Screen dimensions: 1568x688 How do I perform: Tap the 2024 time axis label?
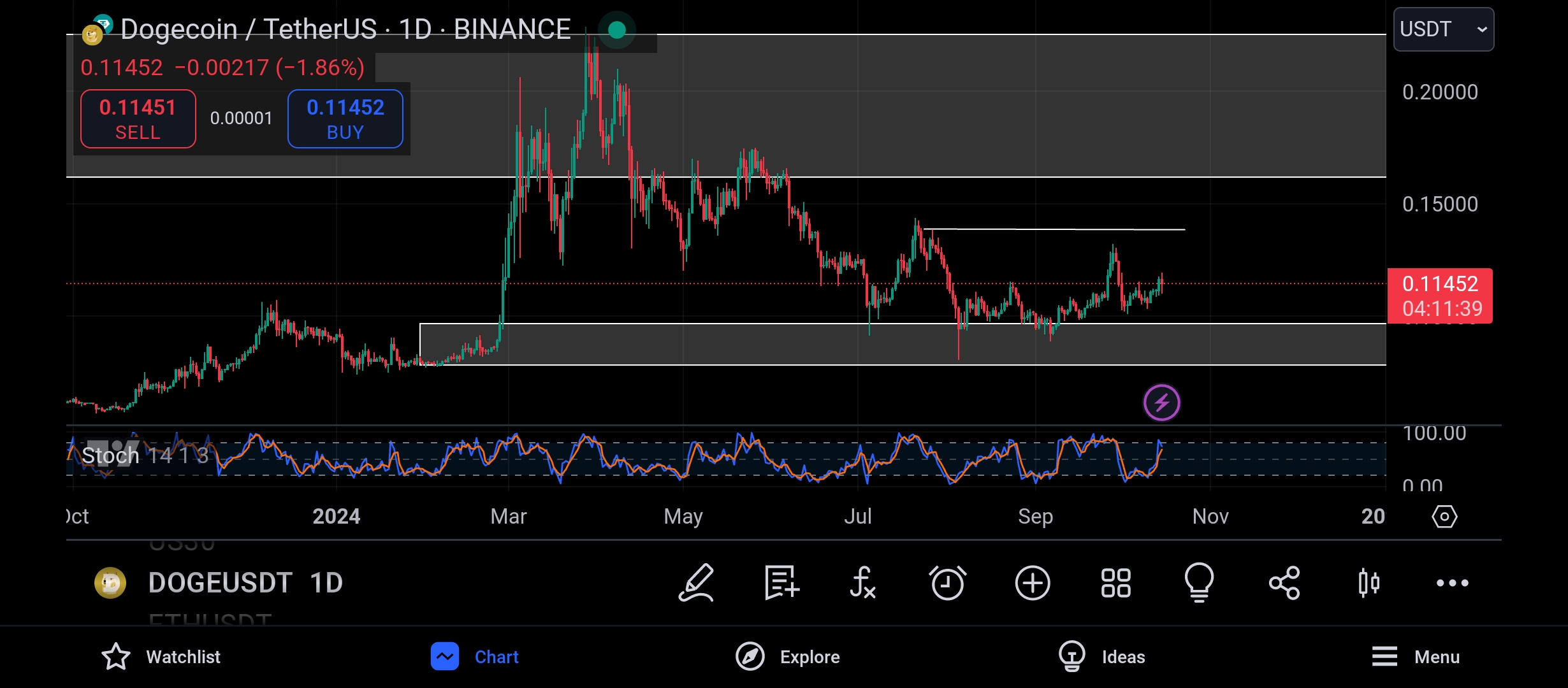coord(336,516)
